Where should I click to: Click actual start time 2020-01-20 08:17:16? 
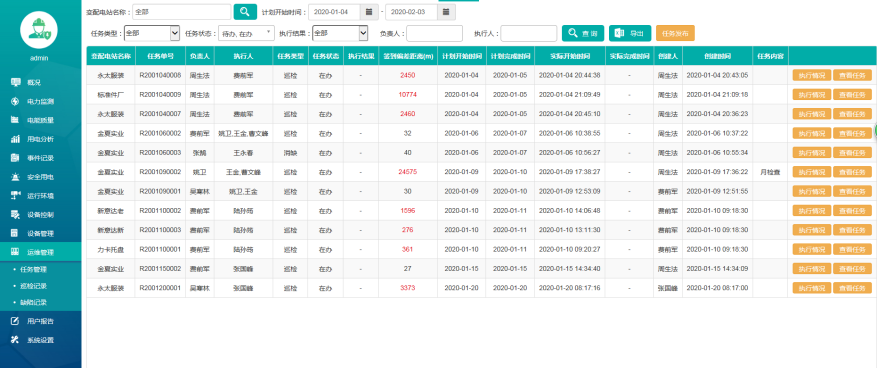pos(570,288)
